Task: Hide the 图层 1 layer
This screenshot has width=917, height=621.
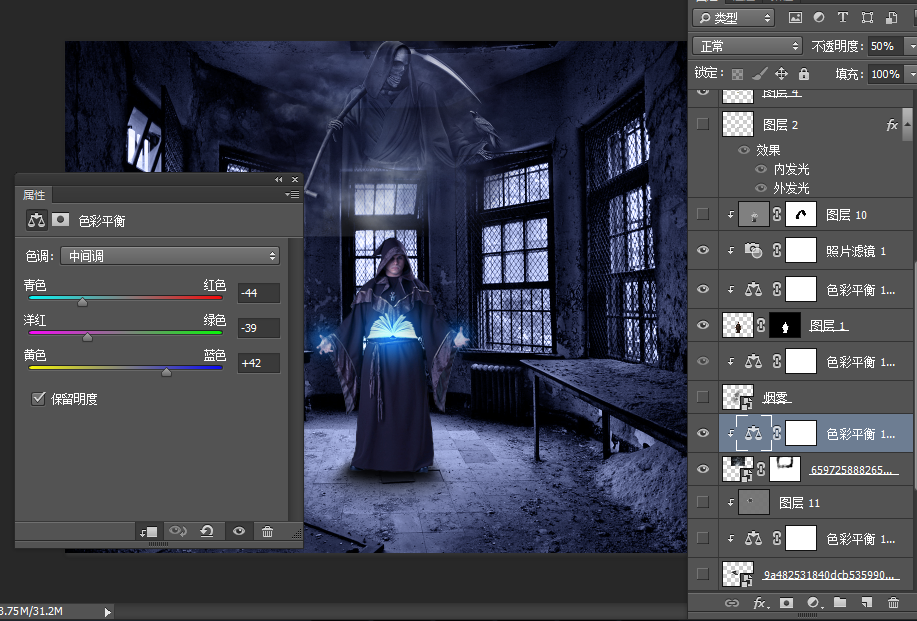Action: [x=703, y=325]
